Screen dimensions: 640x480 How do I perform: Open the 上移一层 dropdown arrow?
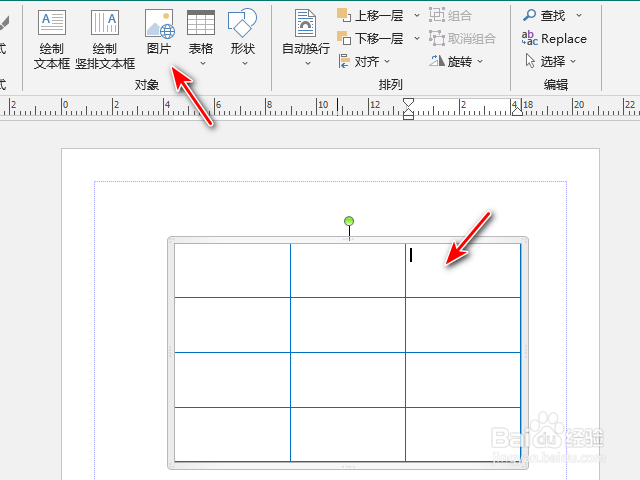(x=417, y=16)
